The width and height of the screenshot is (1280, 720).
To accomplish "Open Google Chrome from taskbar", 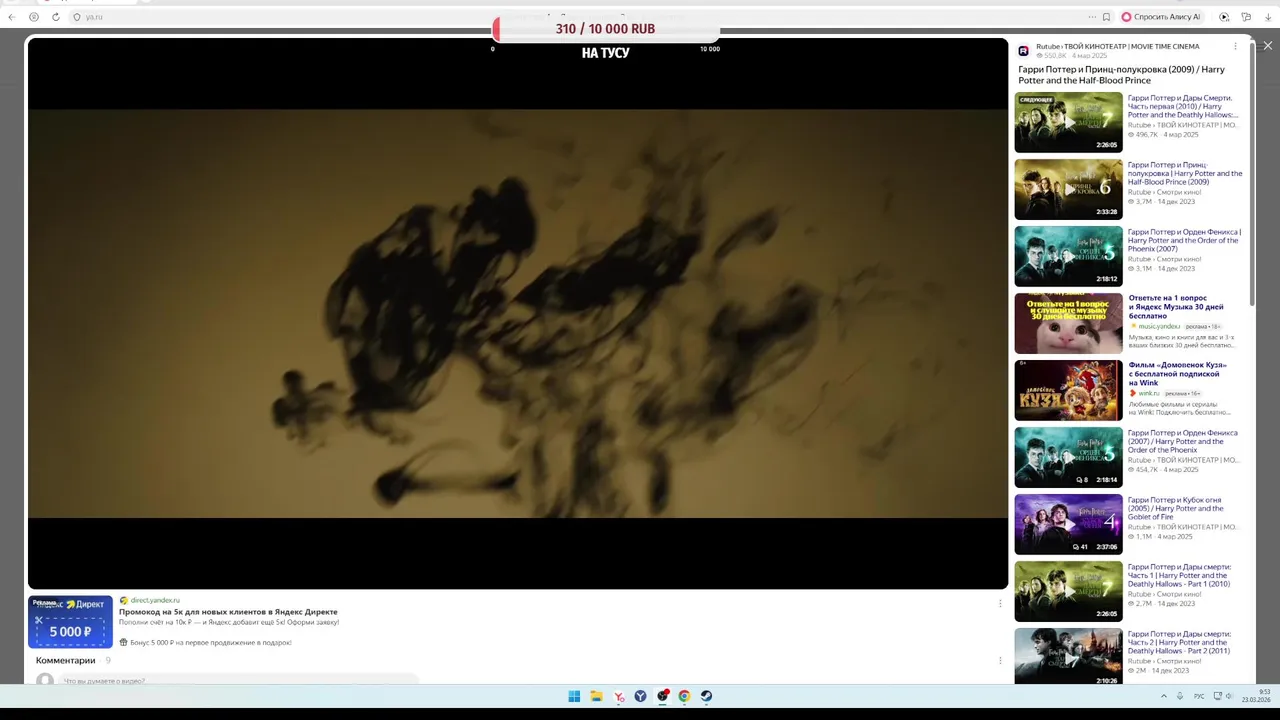I will 684,696.
